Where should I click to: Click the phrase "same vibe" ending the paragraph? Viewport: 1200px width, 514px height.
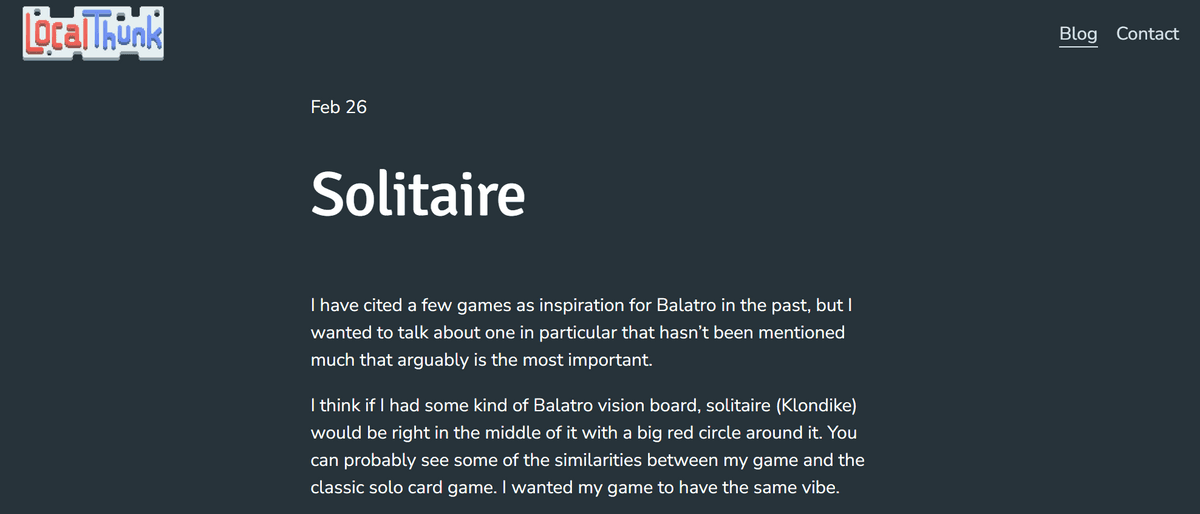(x=811, y=490)
